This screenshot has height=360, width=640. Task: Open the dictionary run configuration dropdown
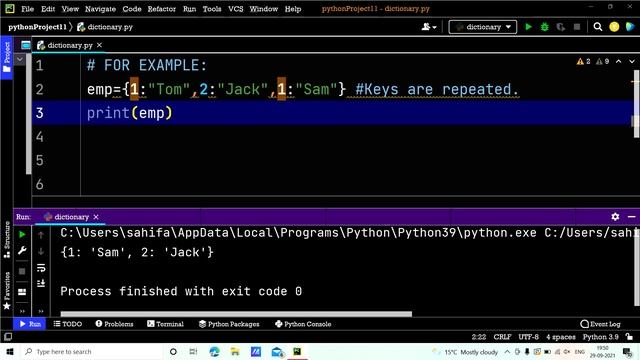pos(482,27)
